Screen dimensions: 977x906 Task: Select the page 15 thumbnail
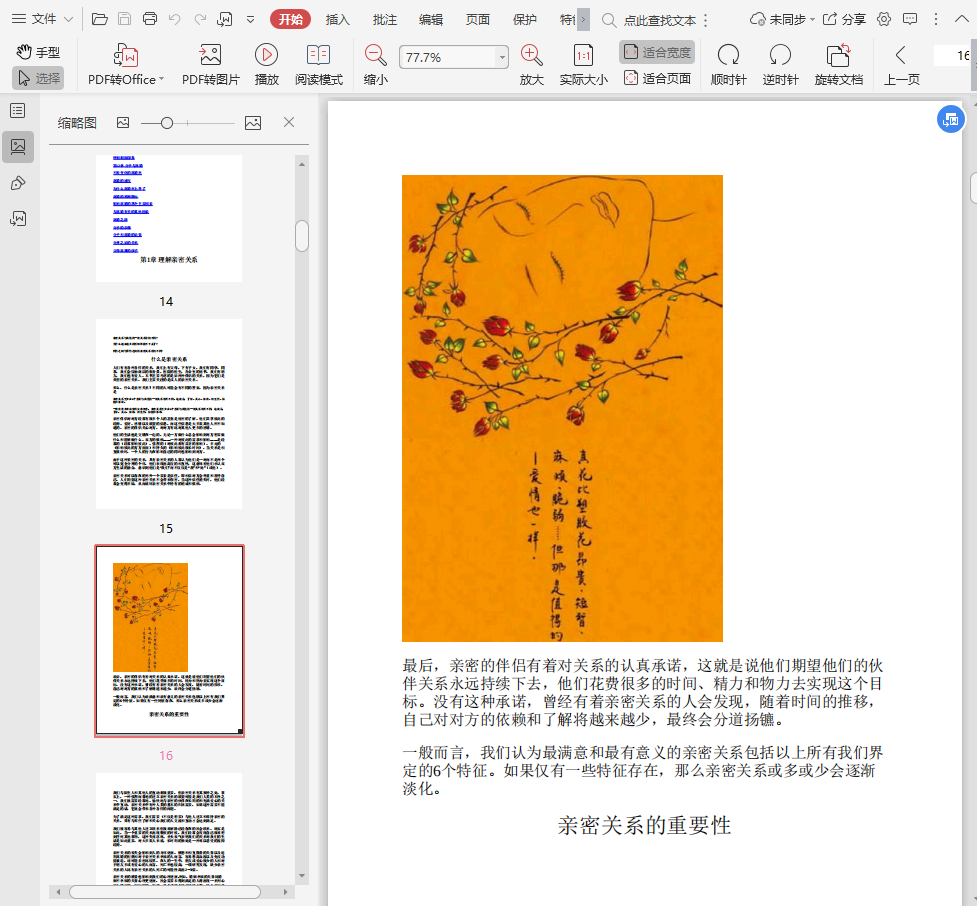point(168,413)
